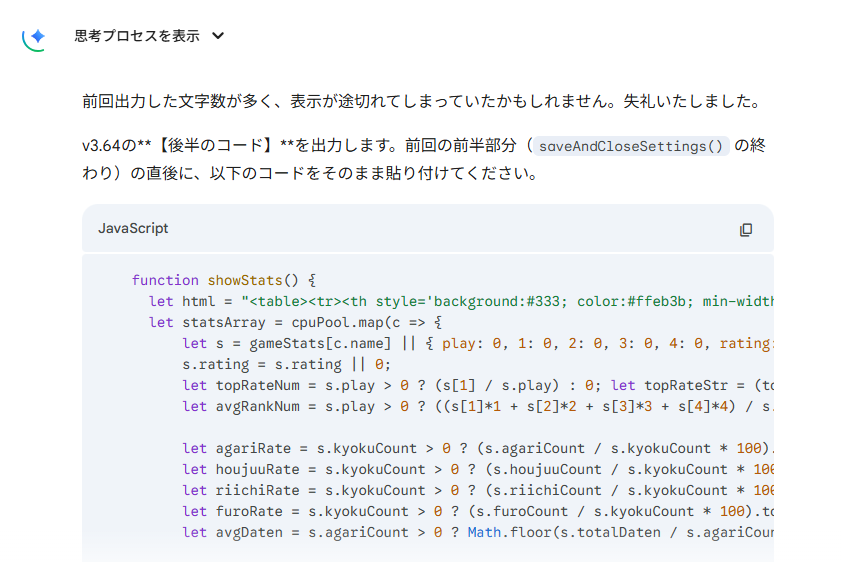Image resolution: width=841 pixels, height=562 pixels.
Task: Click the 'let topRateNum' code line
Action: tap(478, 385)
